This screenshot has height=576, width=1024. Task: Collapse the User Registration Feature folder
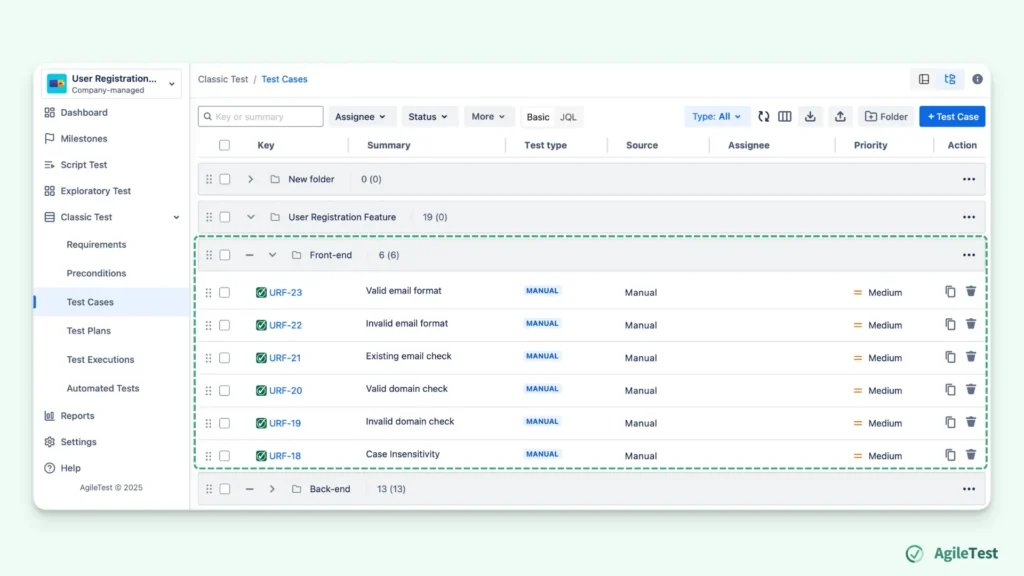click(250, 217)
